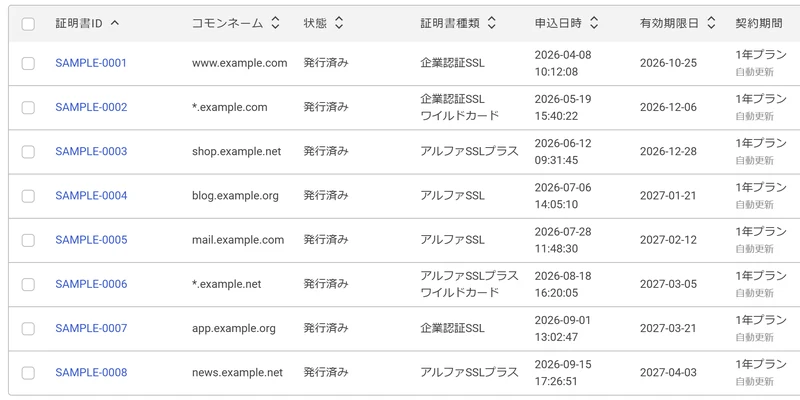Click the 証明書ID column header label
This screenshot has width=800, height=400.
(x=79, y=23)
